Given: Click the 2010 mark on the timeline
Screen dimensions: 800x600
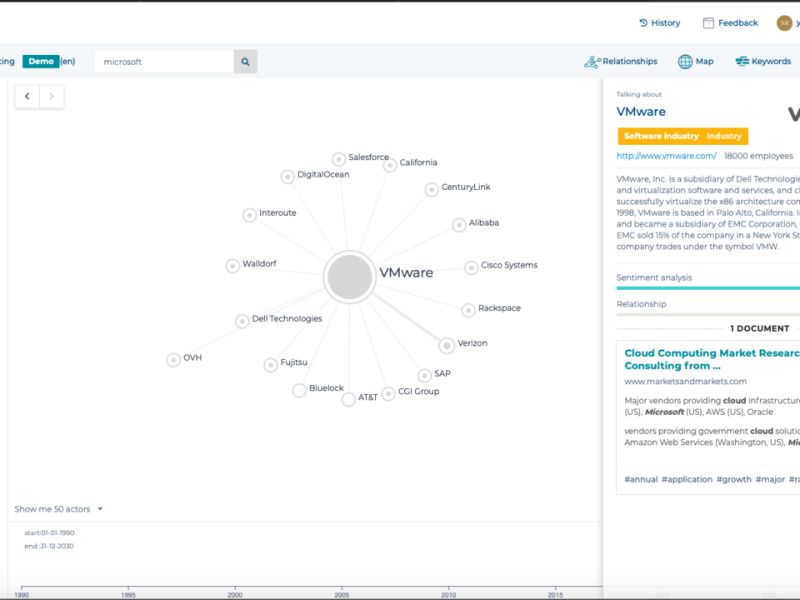Looking at the screenshot, I should [x=448, y=595].
